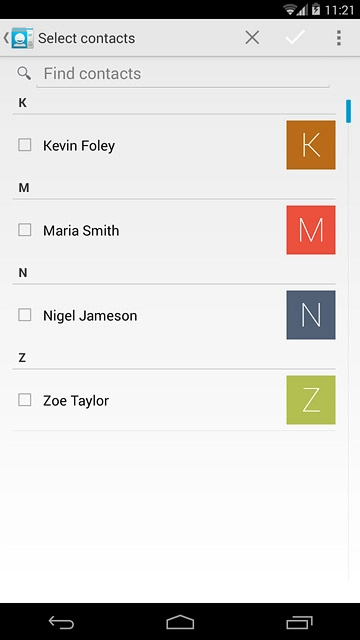Check the Maria Smith checkbox
The height and width of the screenshot is (640, 360).
point(24,230)
